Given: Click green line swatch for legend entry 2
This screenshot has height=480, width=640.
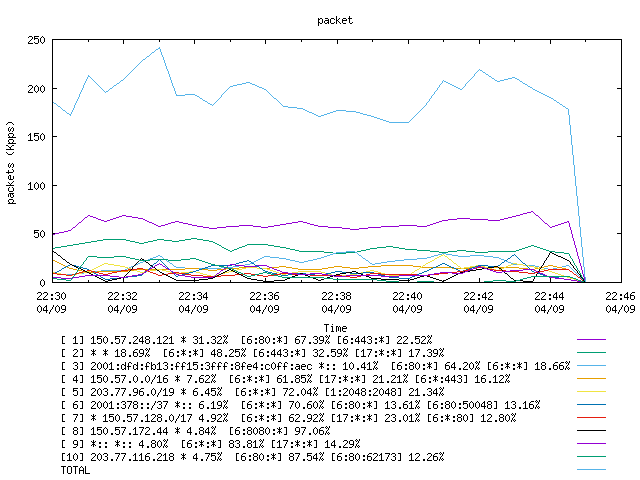Looking at the screenshot, I should pyautogui.click(x=591, y=353).
